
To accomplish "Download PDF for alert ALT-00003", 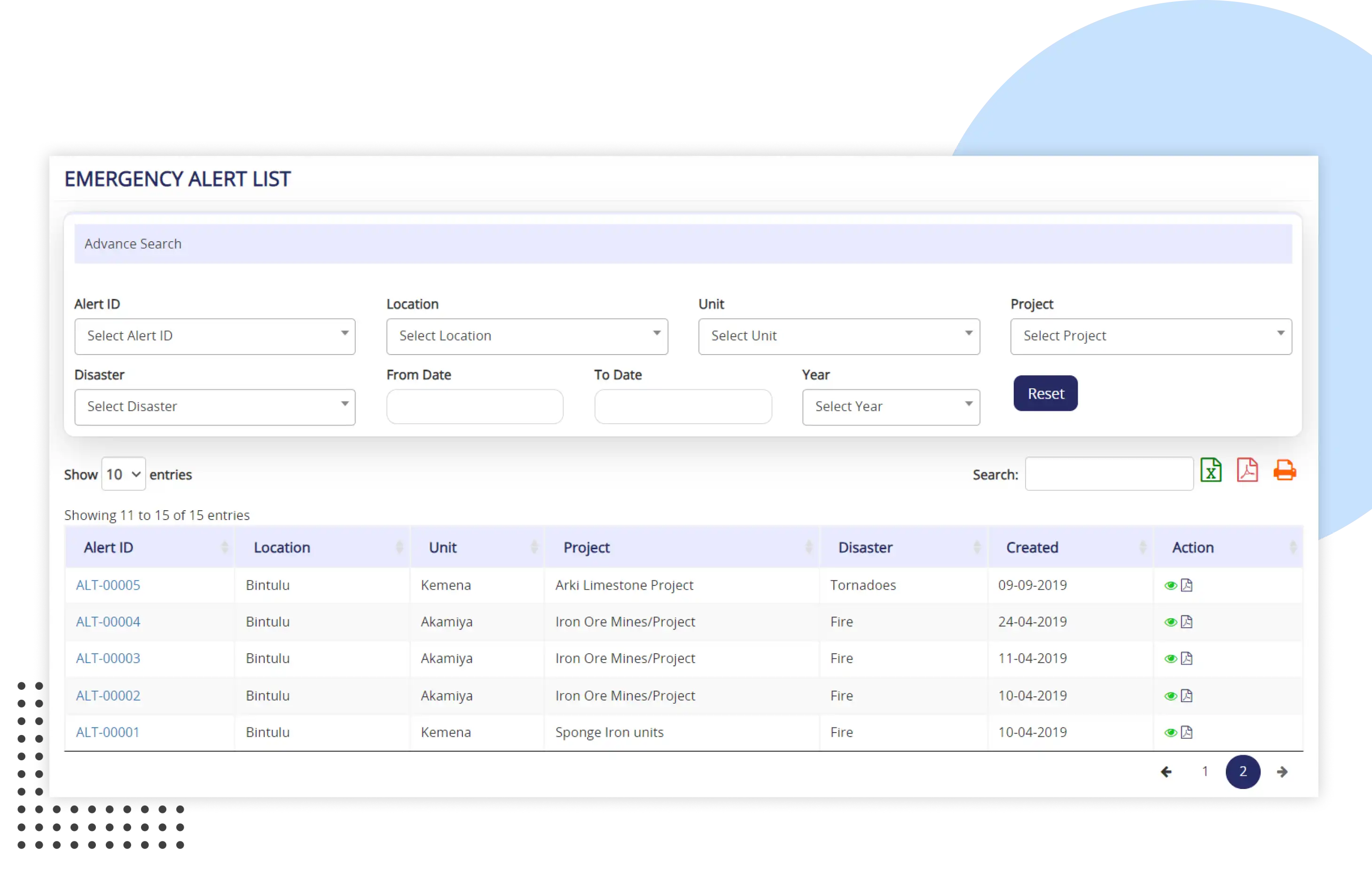I will coord(1187,659).
